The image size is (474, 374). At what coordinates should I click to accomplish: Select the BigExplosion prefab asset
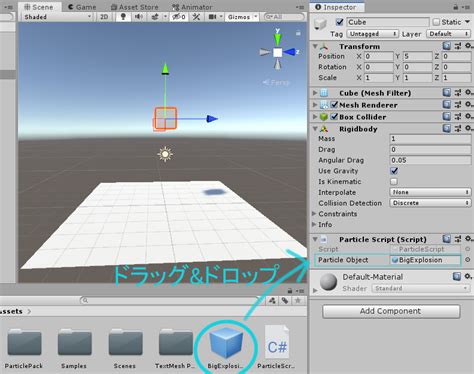pos(226,347)
